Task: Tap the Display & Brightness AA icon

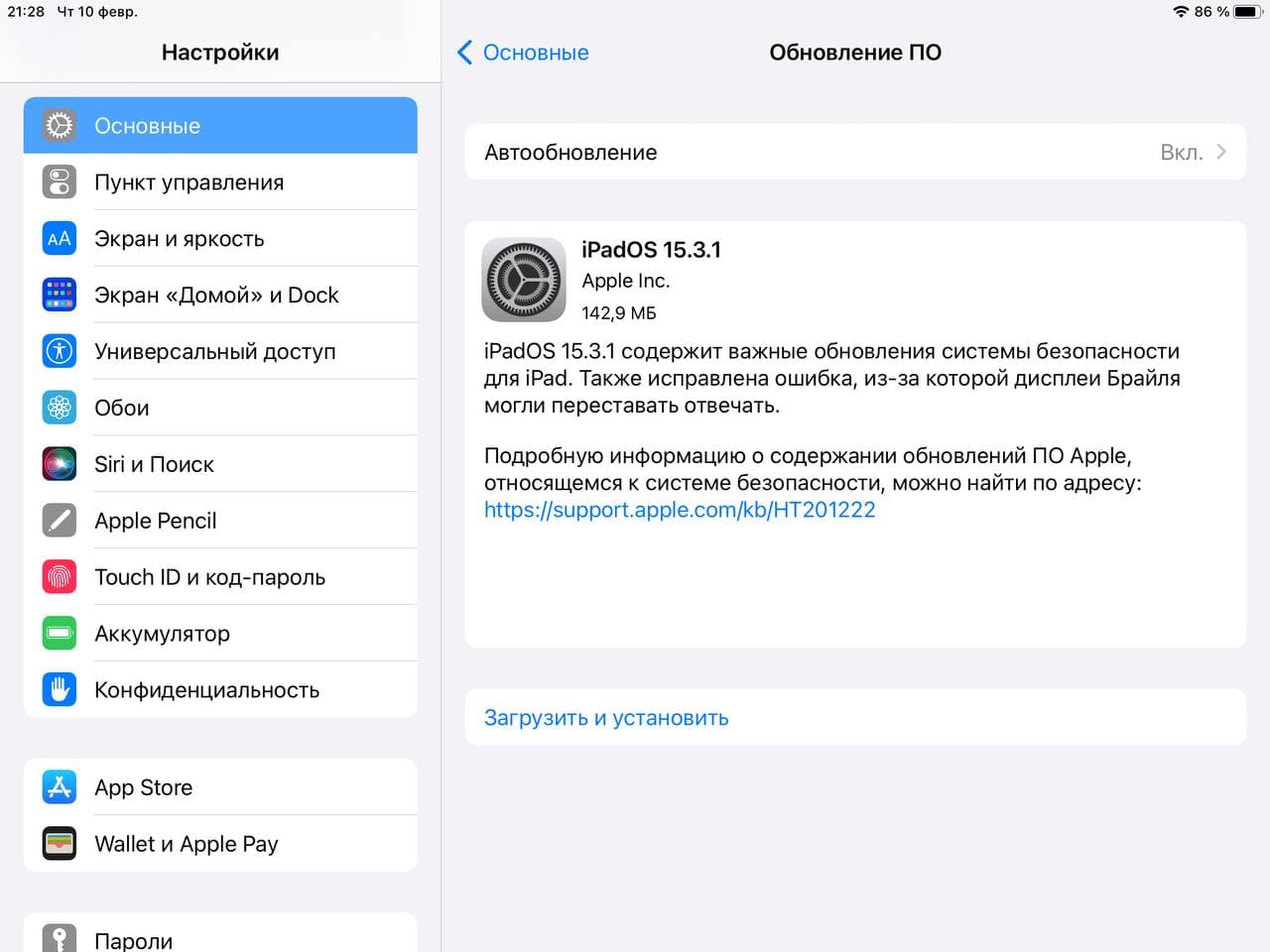Action: [60, 239]
